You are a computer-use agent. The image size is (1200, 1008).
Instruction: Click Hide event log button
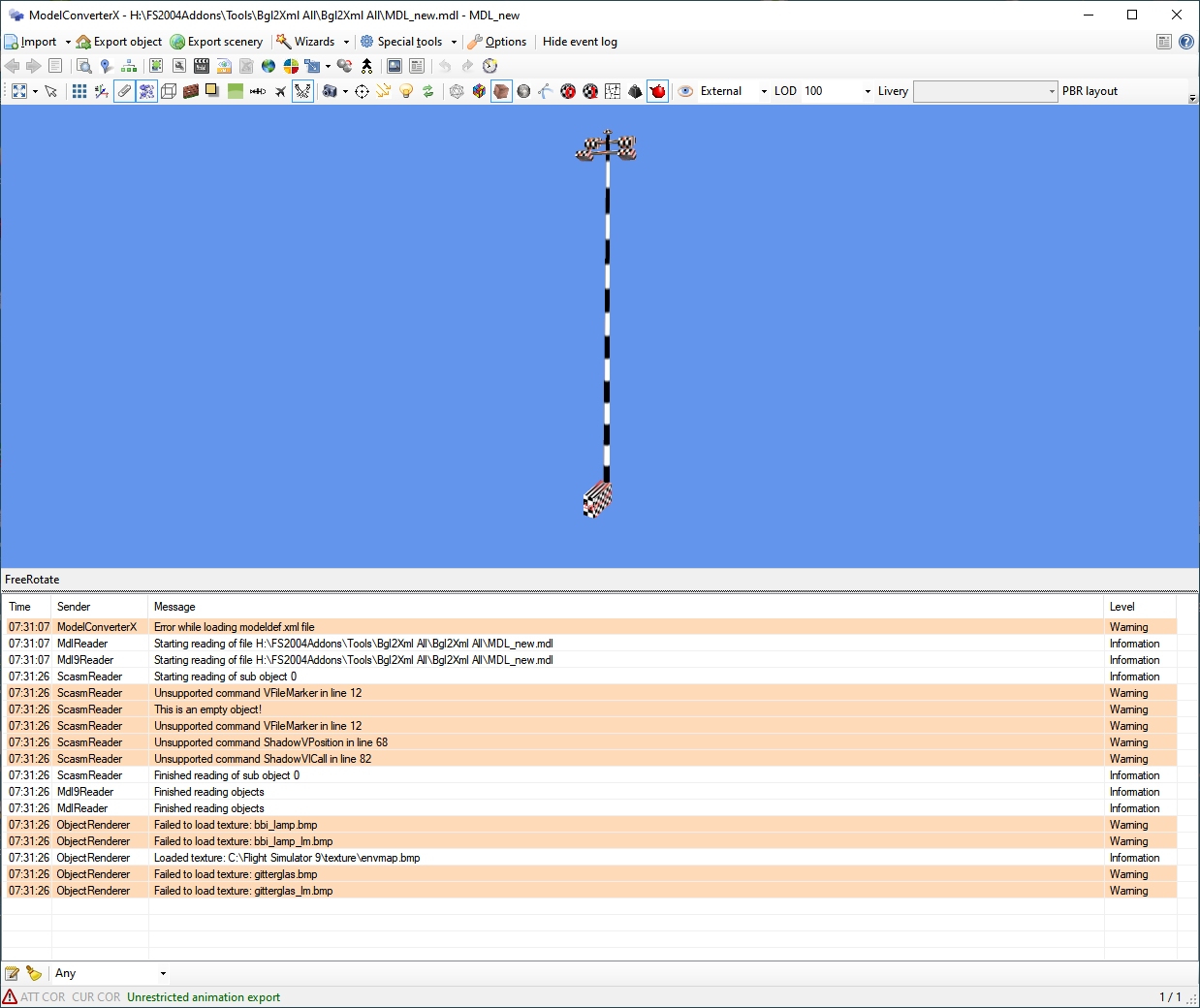pos(580,42)
